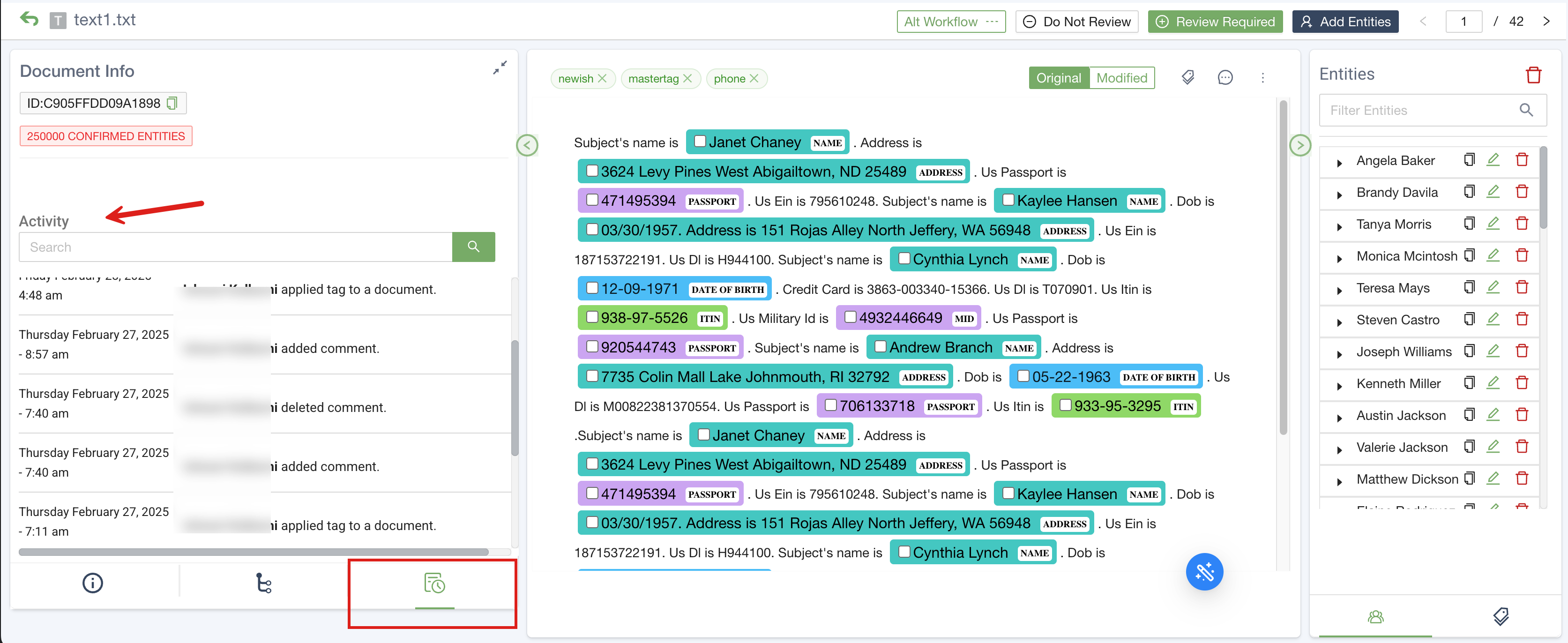Image resolution: width=1568 pixels, height=643 pixels.
Task: Delete the Angela Baker entity with trash icon
Action: [x=1522, y=160]
